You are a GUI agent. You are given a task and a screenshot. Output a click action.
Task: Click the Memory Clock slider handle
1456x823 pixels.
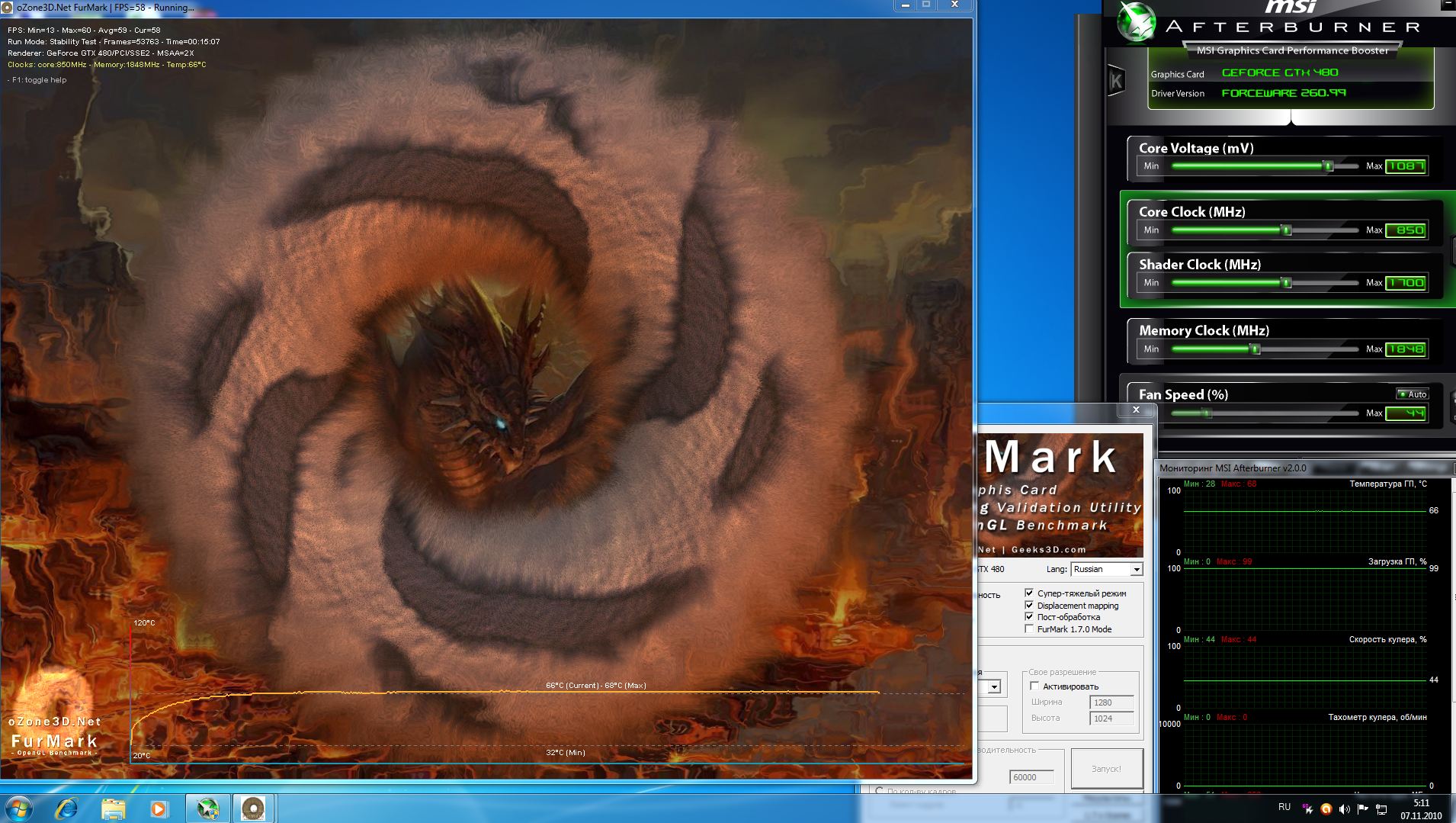point(1255,349)
